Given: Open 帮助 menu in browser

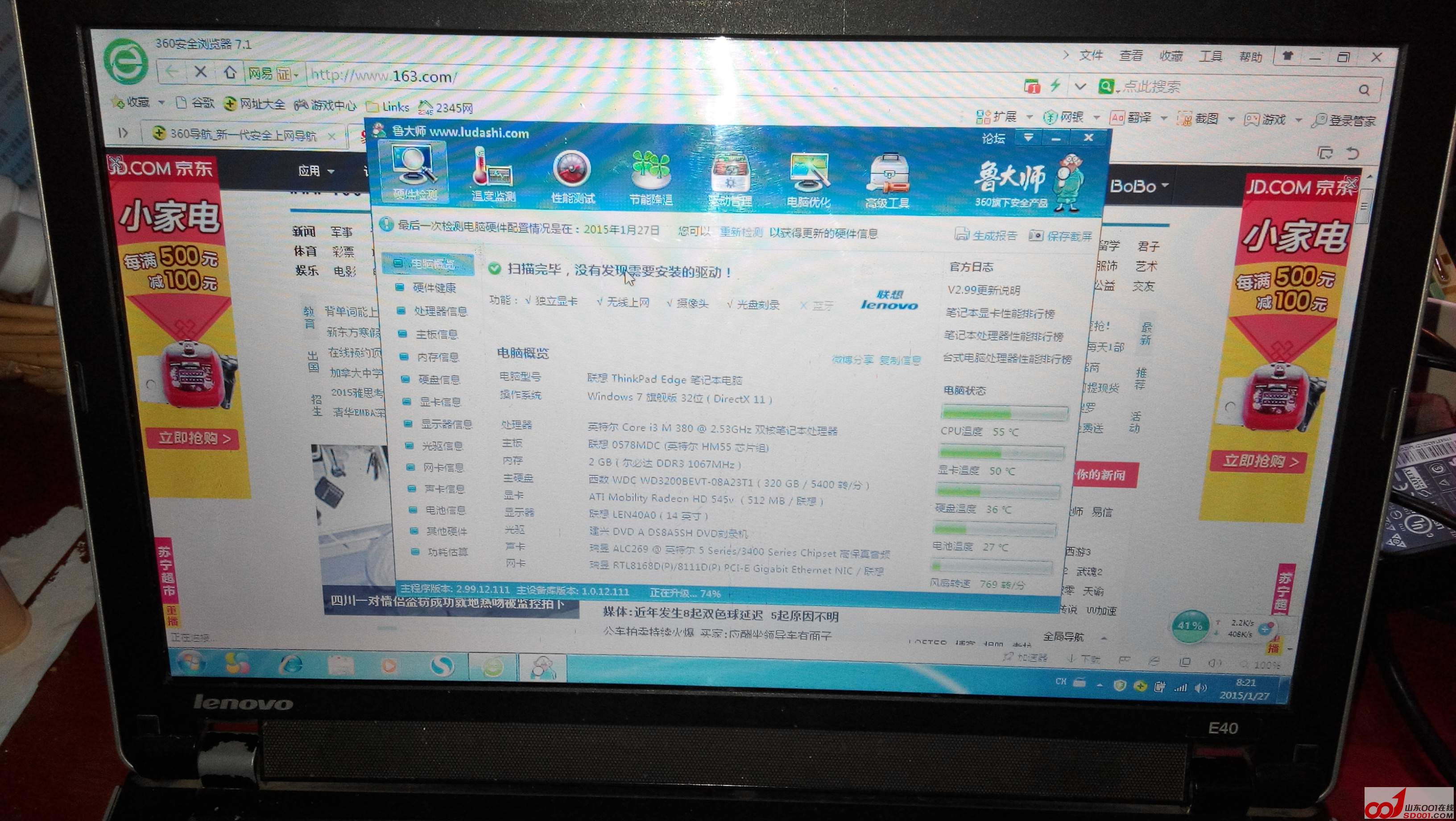Looking at the screenshot, I should pos(1251,57).
